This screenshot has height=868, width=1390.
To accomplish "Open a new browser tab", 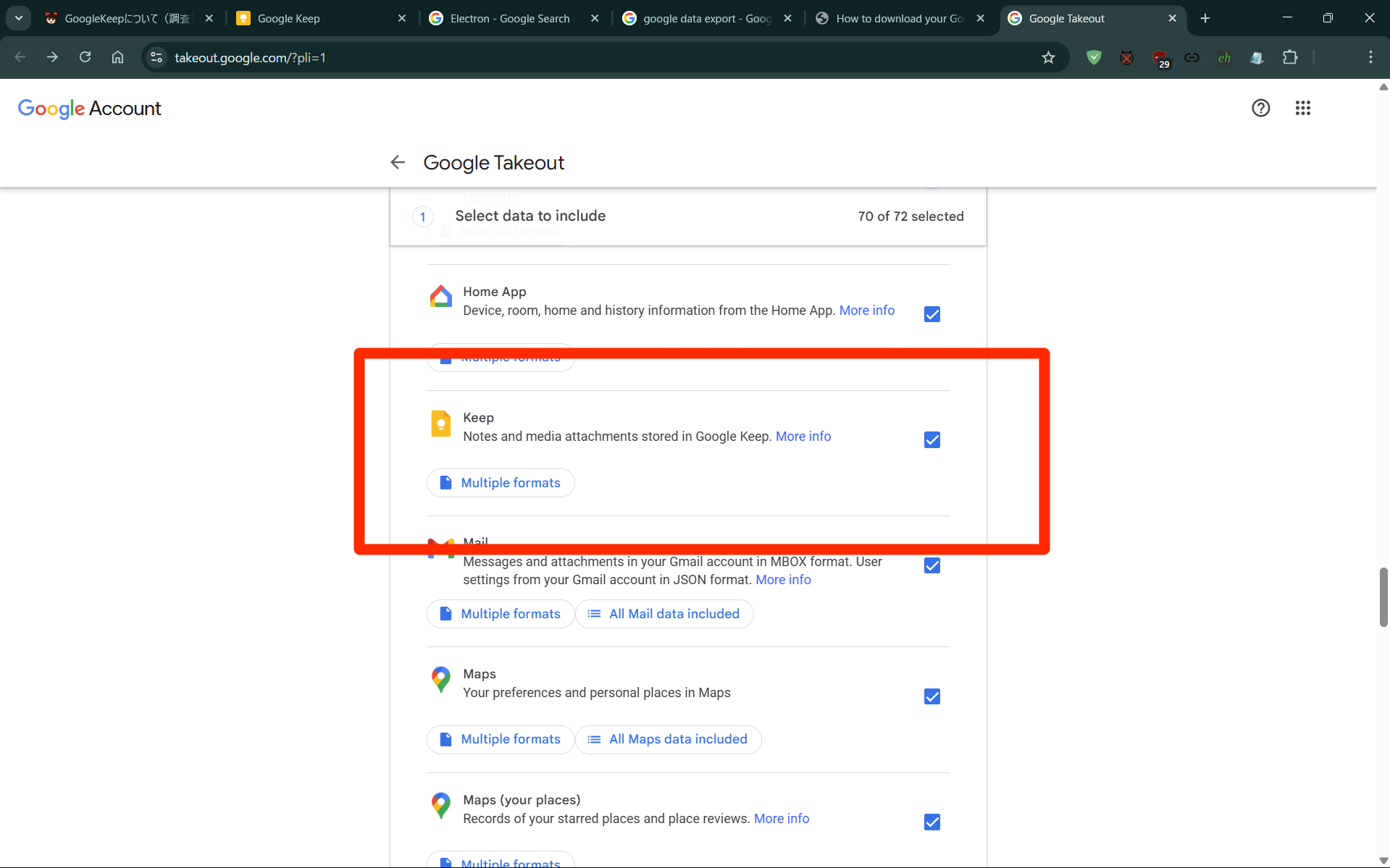I will [x=1205, y=18].
